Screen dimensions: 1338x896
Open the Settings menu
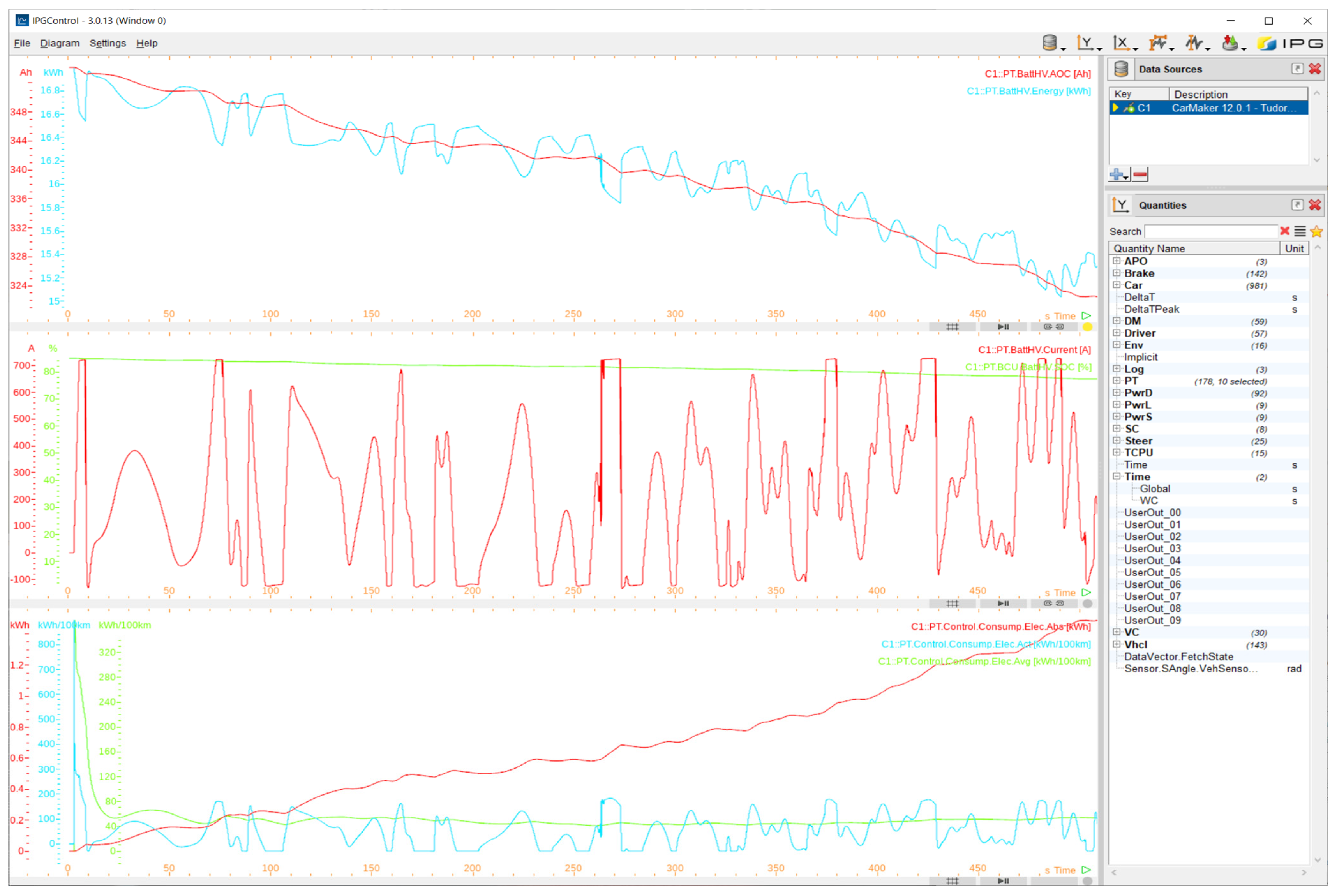(x=108, y=43)
